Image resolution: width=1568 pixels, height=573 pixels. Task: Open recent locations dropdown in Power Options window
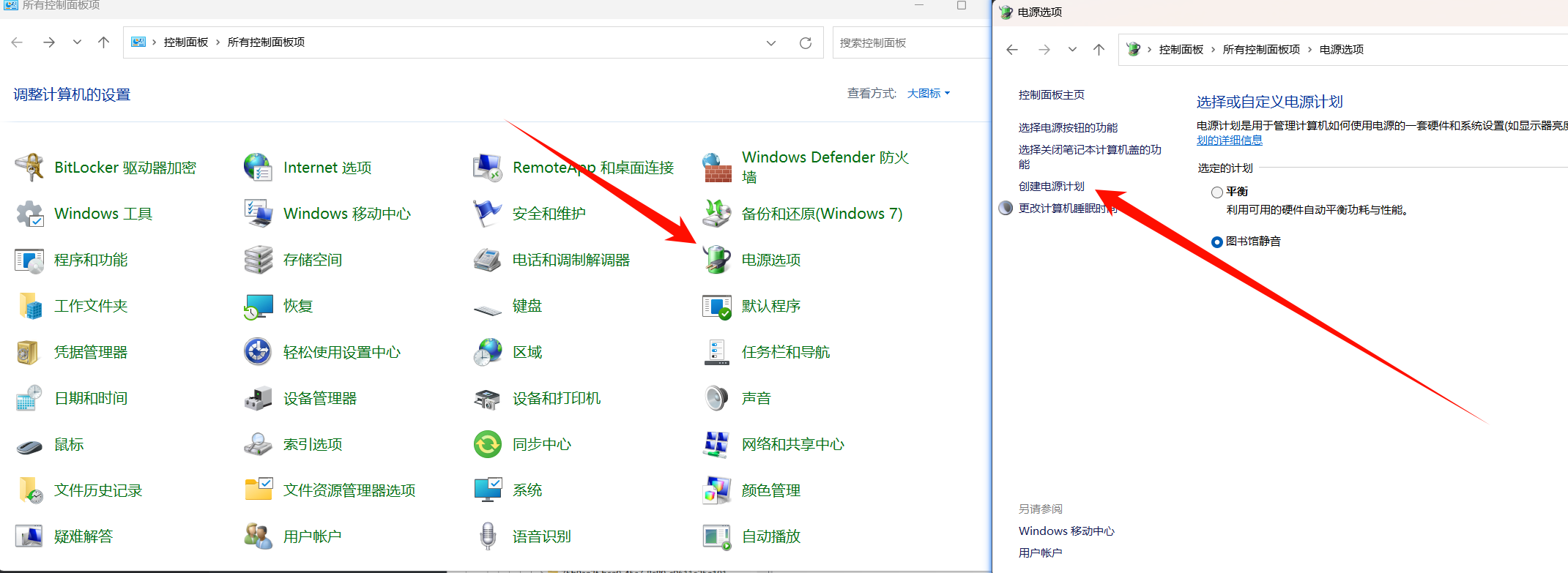(x=1072, y=50)
